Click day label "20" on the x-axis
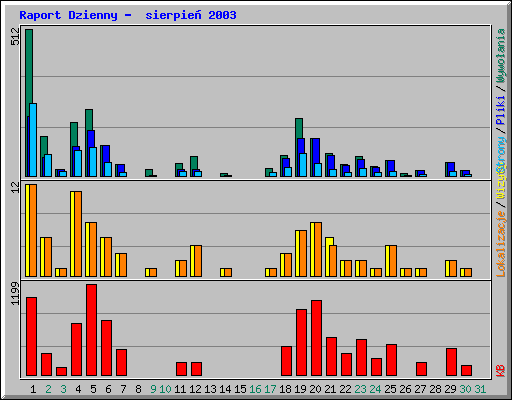512x400 pixels. tap(315, 389)
